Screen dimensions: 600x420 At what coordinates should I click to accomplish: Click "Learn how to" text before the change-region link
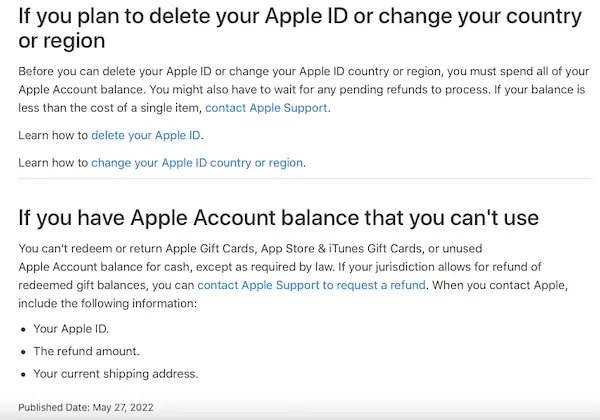click(53, 162)
